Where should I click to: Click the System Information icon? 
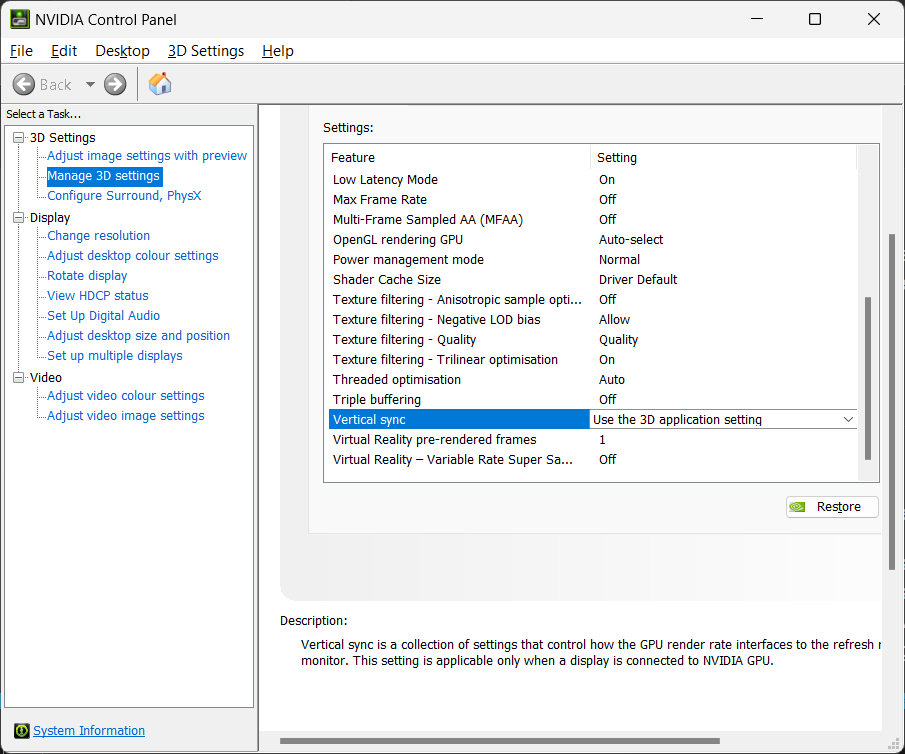click(21, 731)
